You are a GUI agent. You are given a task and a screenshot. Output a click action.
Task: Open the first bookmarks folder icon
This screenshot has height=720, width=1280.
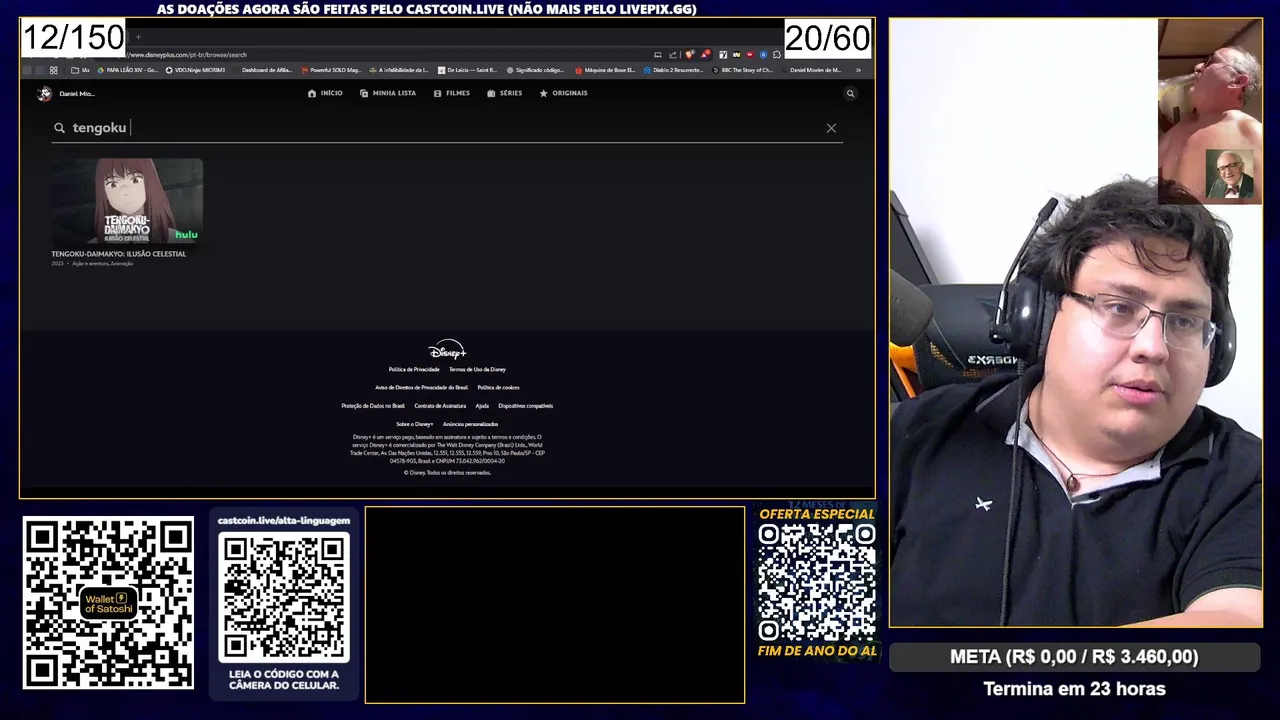[x=80, y=70]
